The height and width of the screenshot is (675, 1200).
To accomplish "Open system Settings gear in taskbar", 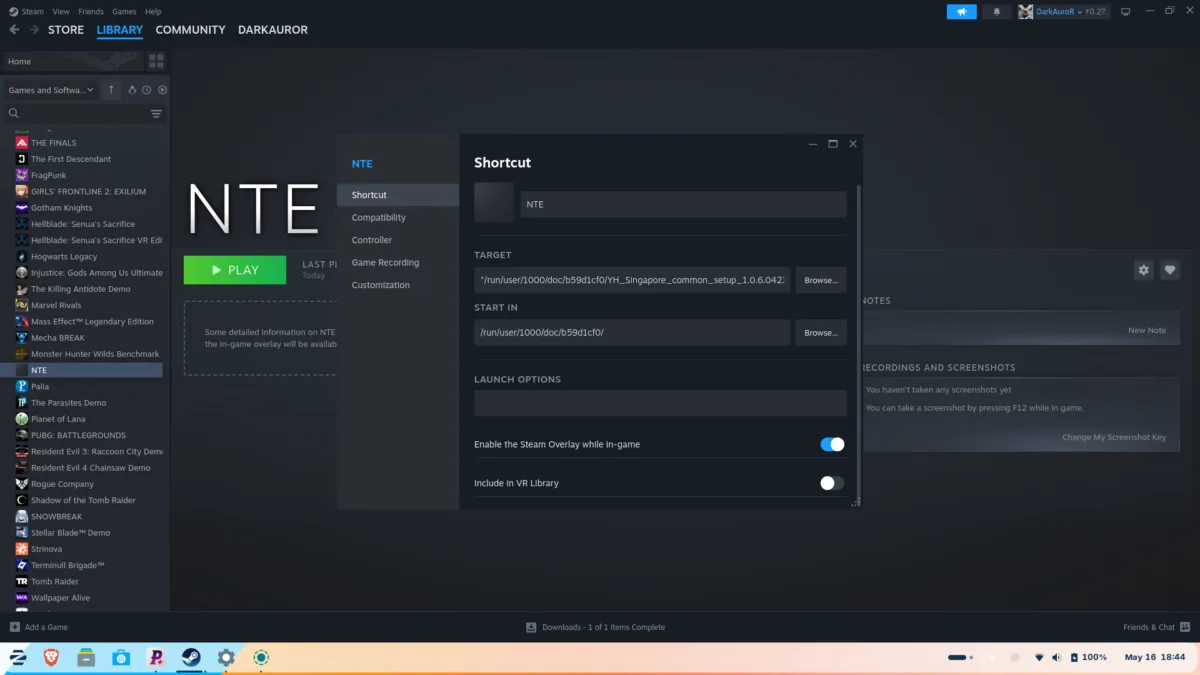I will click(x=226, y=657).
